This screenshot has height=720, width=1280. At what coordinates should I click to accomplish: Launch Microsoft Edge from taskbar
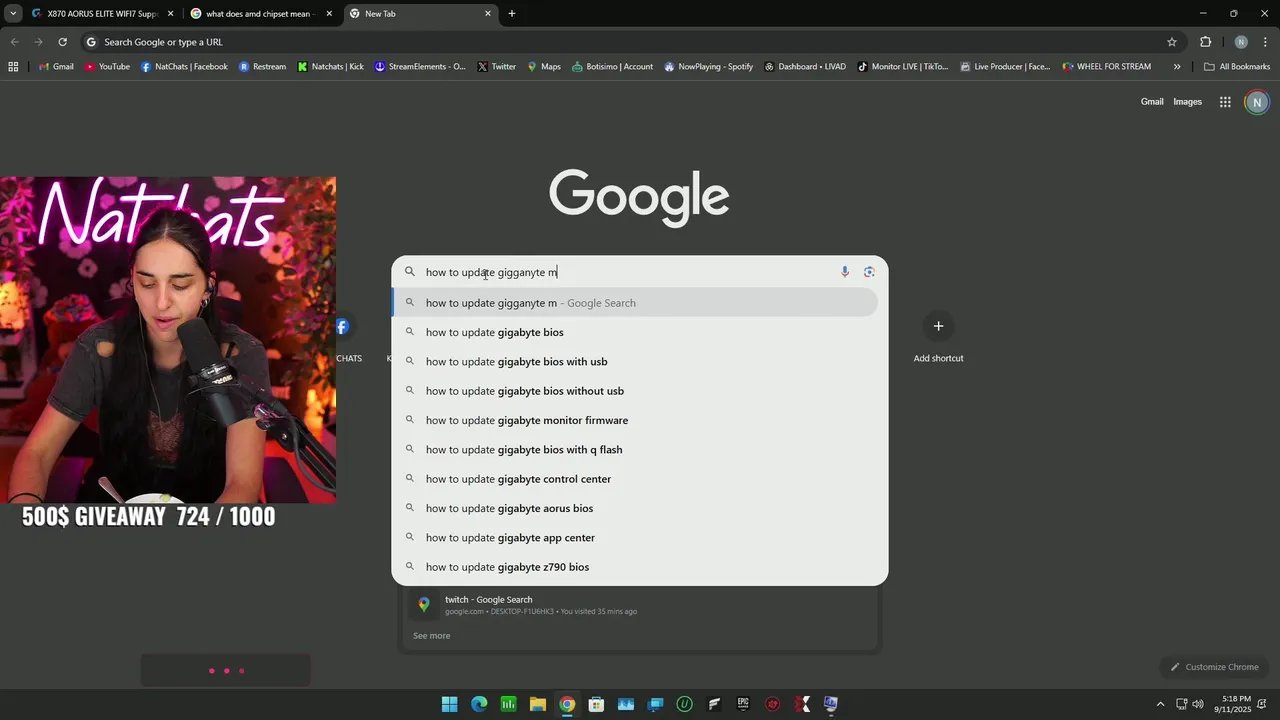tap(479, 704)
